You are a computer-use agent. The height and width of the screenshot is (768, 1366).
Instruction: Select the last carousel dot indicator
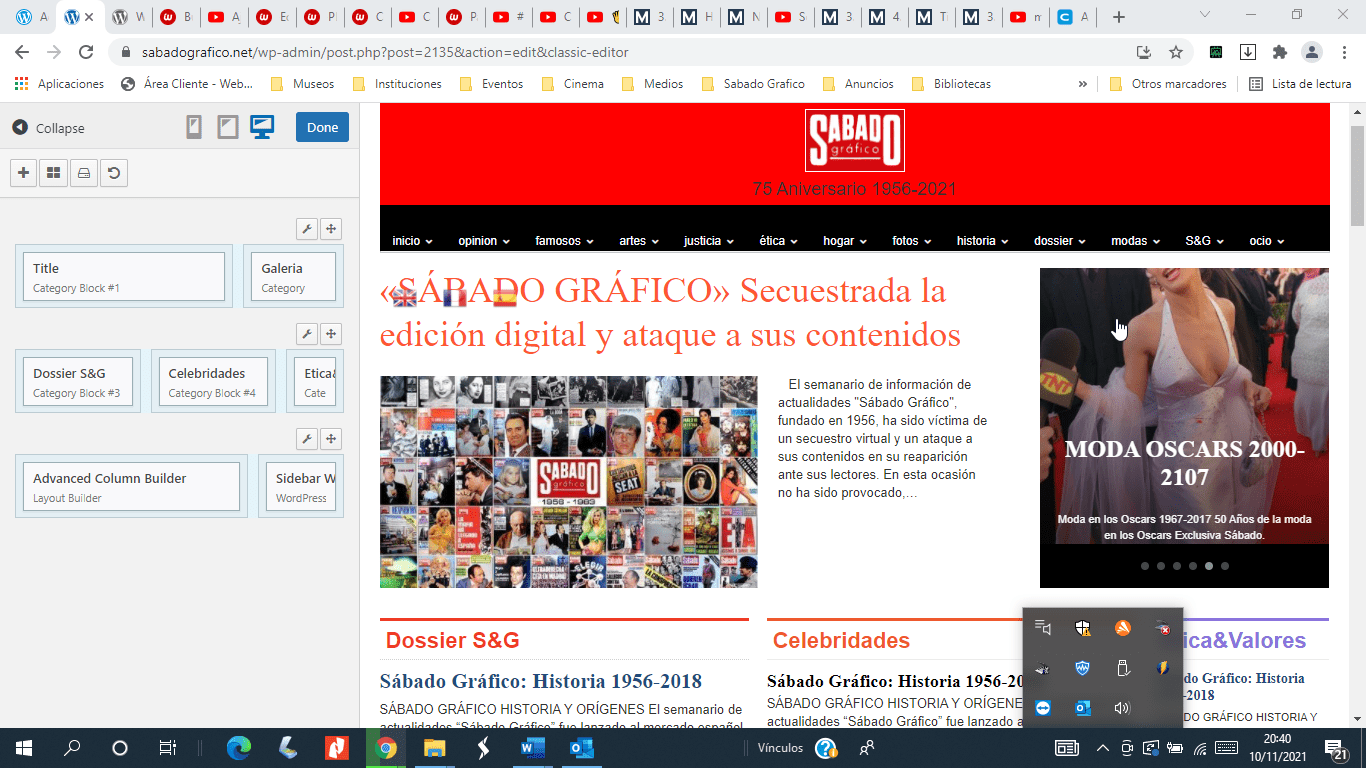pyautogui.click(x=1225, y=566)
